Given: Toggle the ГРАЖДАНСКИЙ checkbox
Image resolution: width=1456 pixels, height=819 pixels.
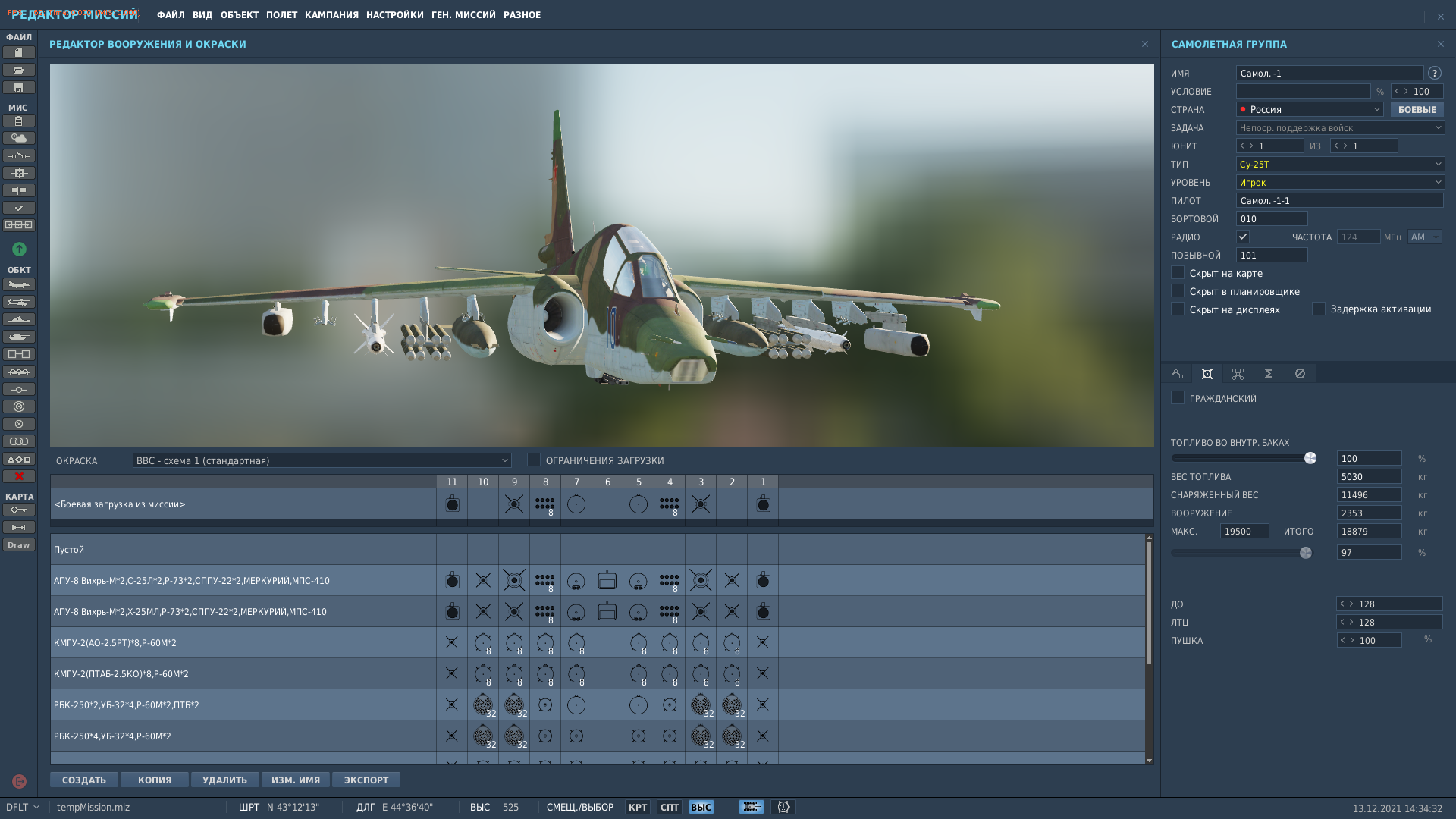Looking at the screenshot, I should pyautogui.click(x=1178, y=397).
